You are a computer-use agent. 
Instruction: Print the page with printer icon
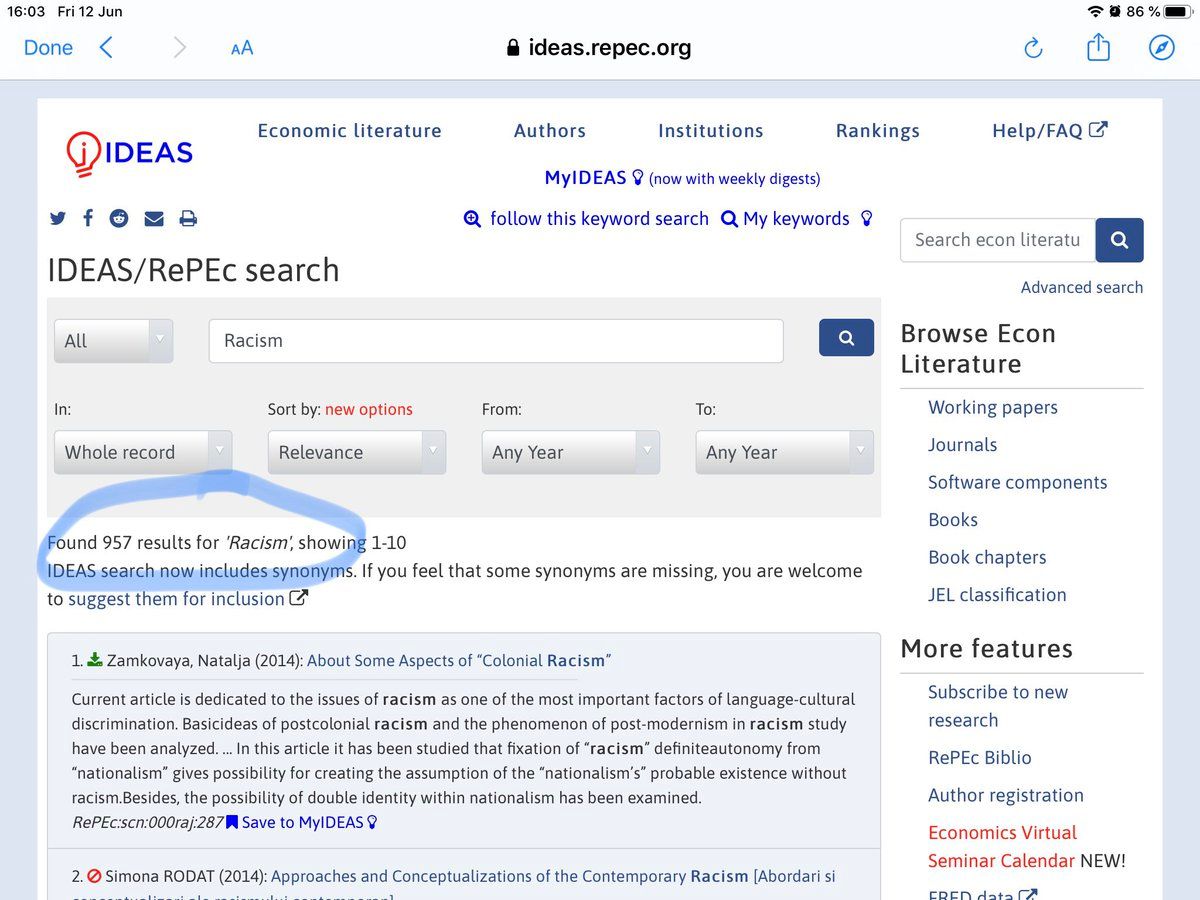(187, 219)
